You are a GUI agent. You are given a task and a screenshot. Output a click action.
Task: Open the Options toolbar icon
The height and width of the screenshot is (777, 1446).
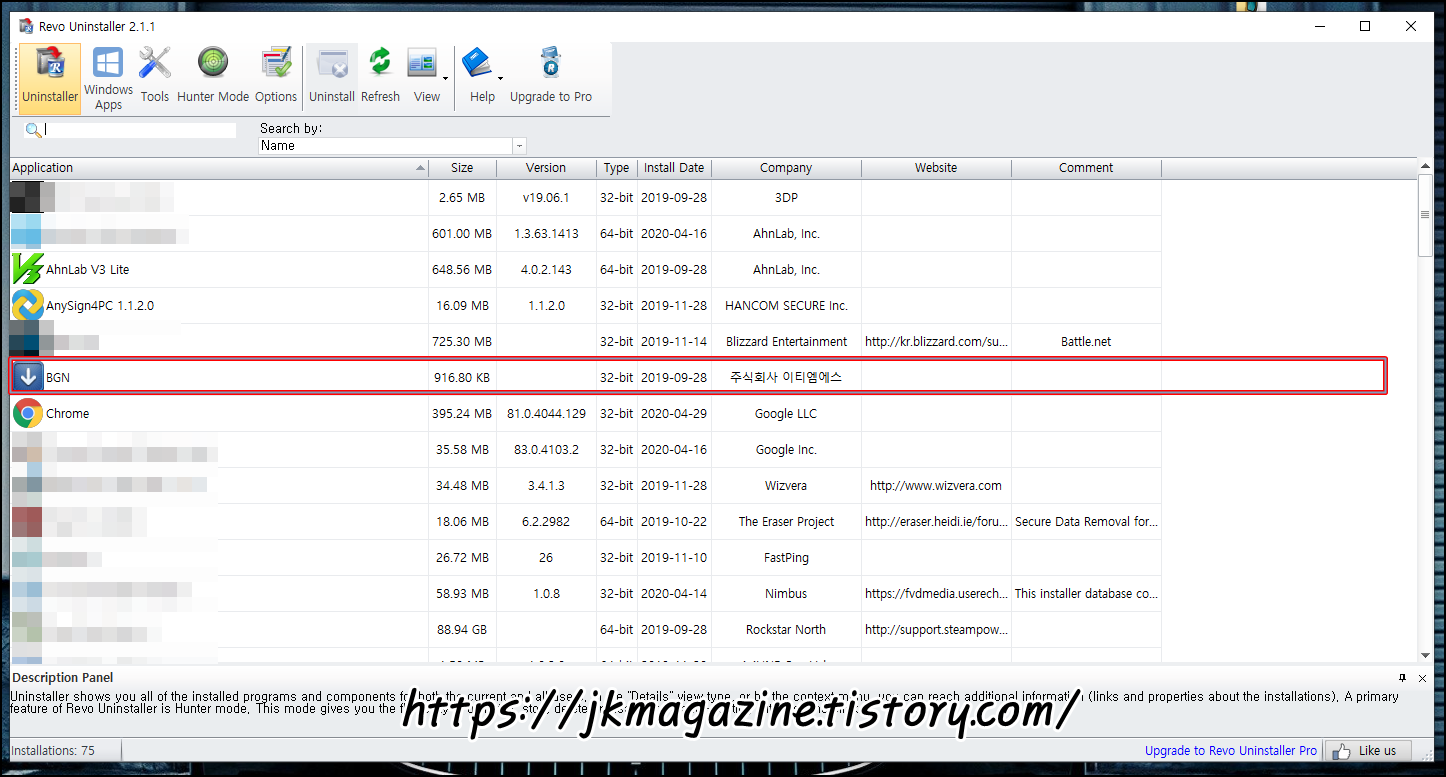(276, 77)
